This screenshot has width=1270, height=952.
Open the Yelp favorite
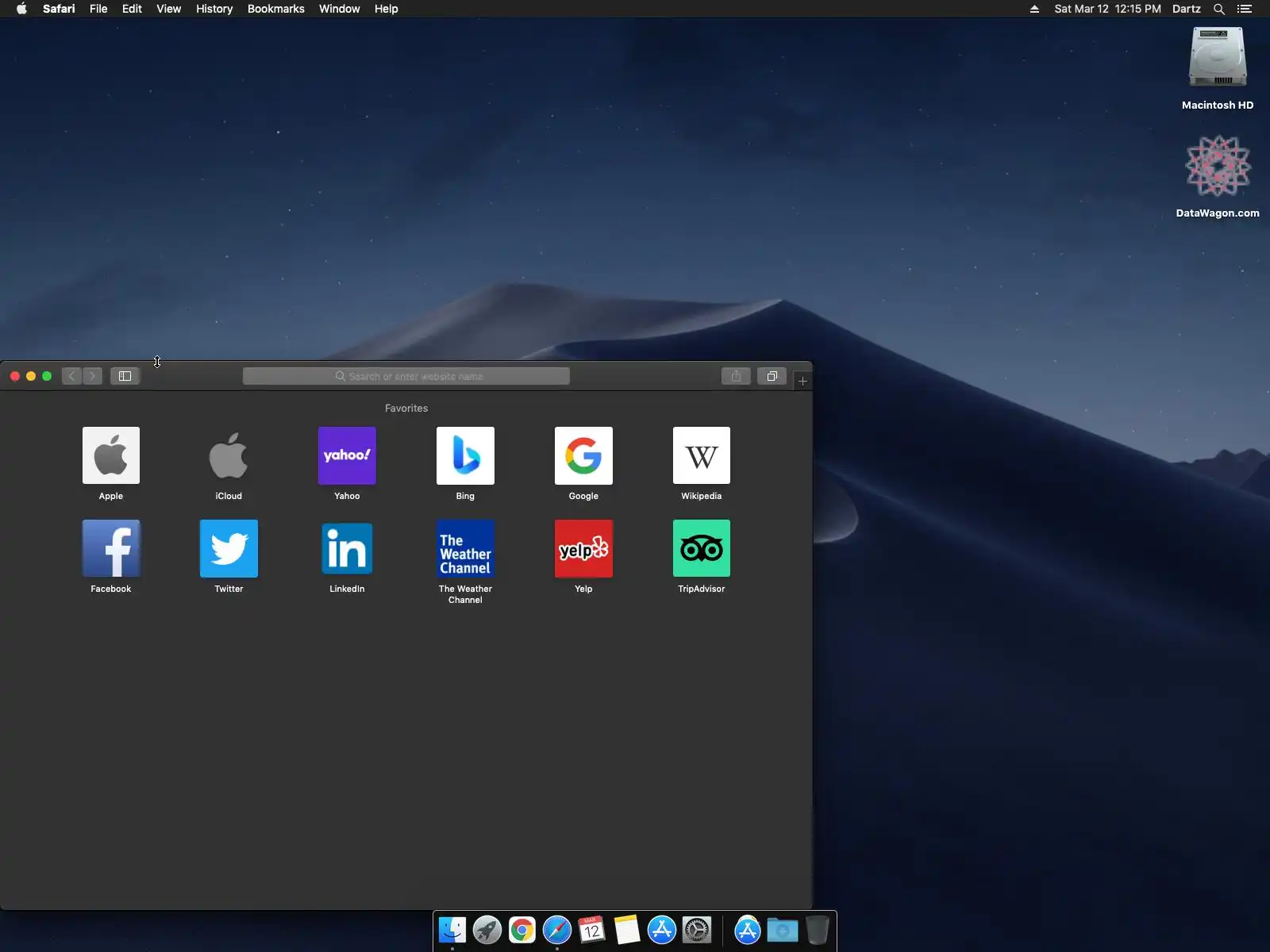coord(583,548)
